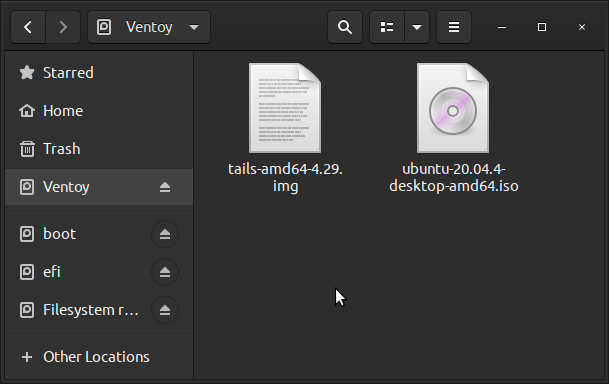The width and height of the screenshot is (609, 384).
Task: Open view options dropdown arrow
Action: [x=417, y=27]
